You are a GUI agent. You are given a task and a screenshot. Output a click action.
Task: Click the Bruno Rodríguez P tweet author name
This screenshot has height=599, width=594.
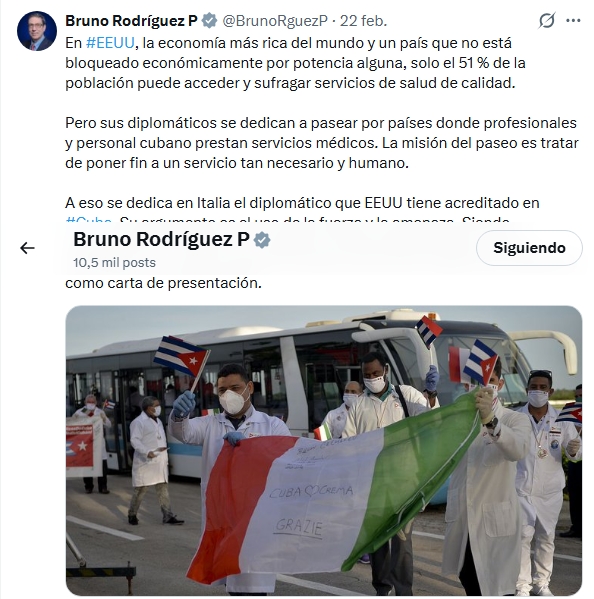tap(131, 21)
